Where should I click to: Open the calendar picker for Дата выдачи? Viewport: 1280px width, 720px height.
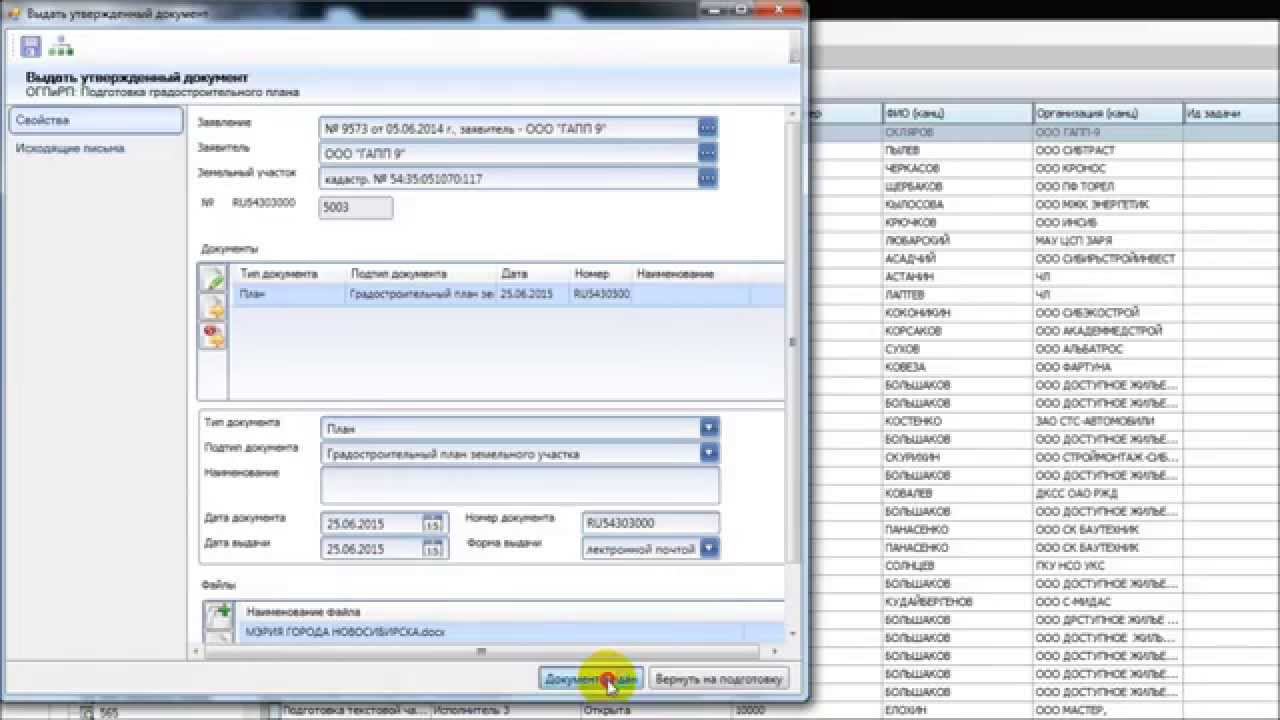(433, 548)
